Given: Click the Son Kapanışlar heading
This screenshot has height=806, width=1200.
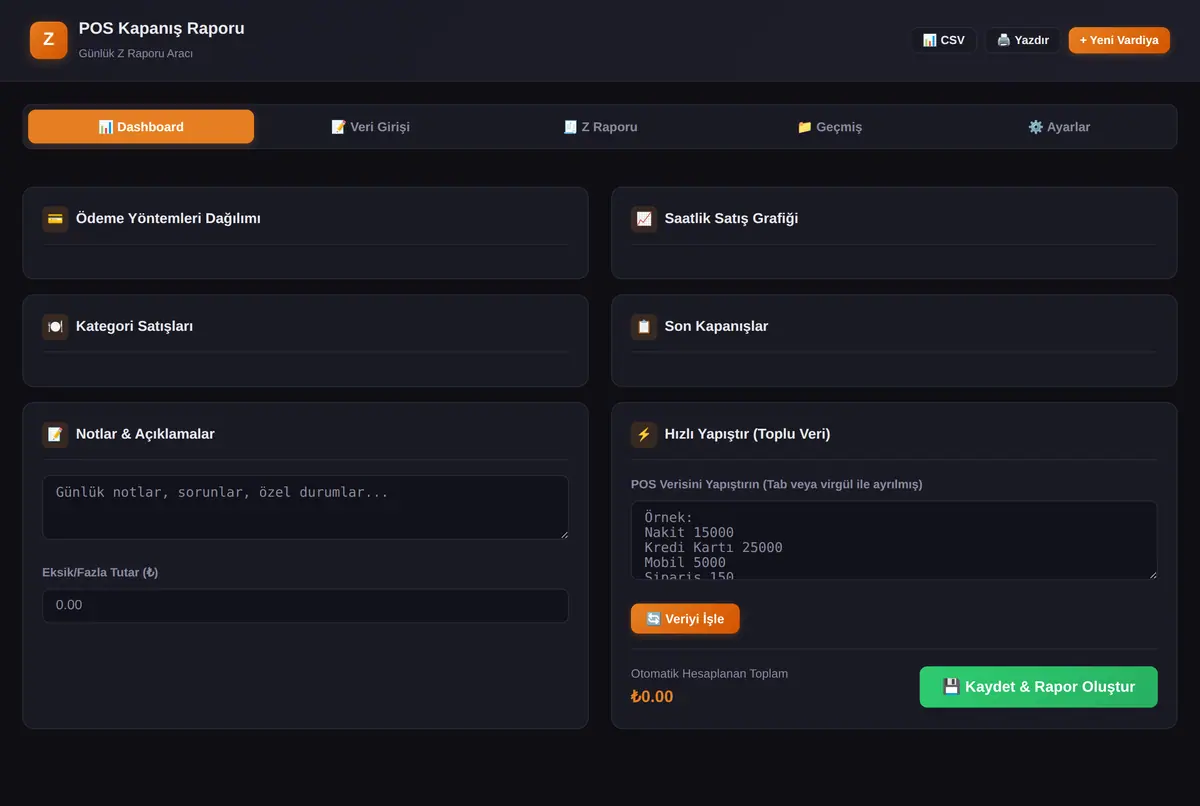Looking at the screenshot, I should [x=716, y=327].
